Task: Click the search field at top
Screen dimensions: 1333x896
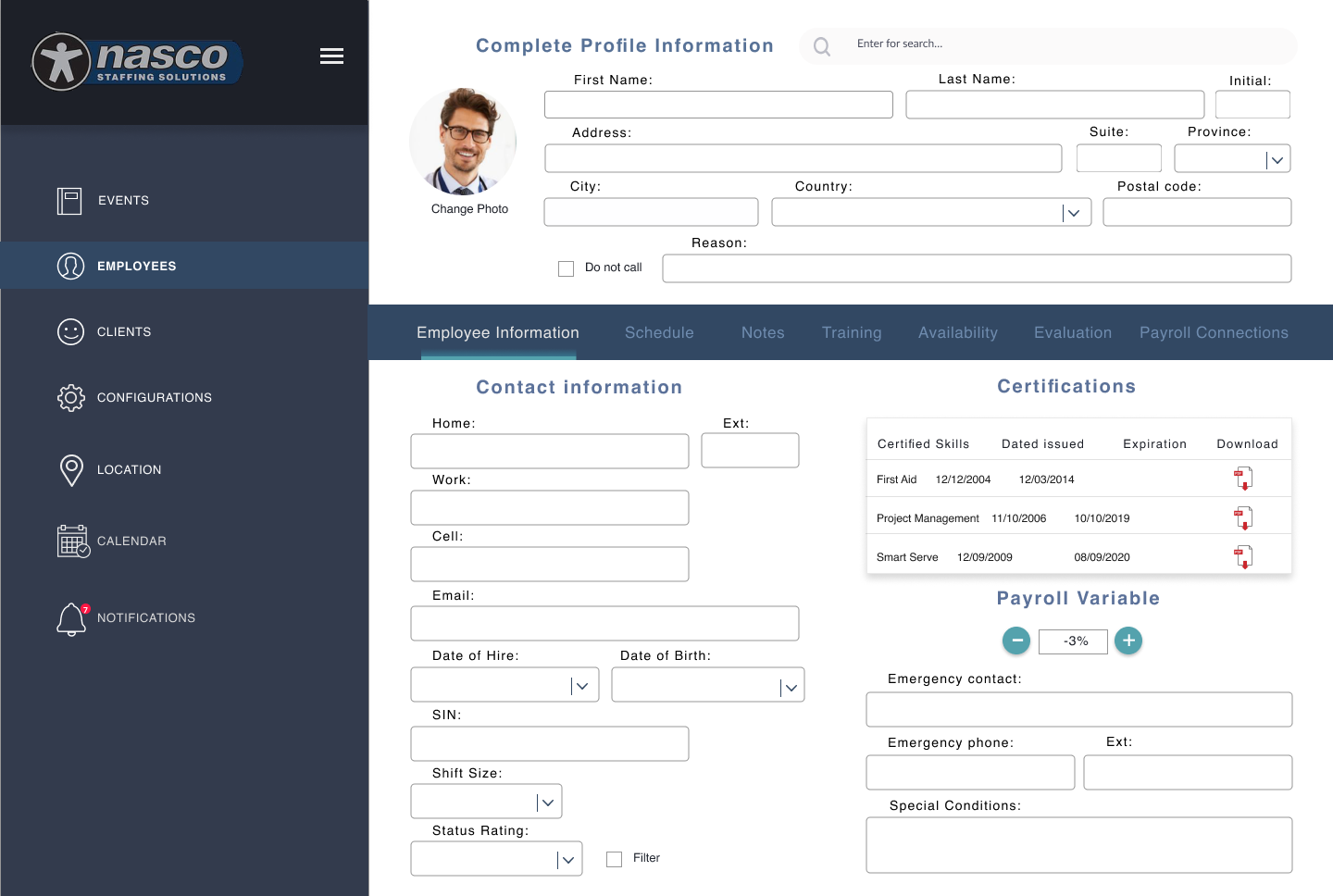Action: [x=1046, y=44]
